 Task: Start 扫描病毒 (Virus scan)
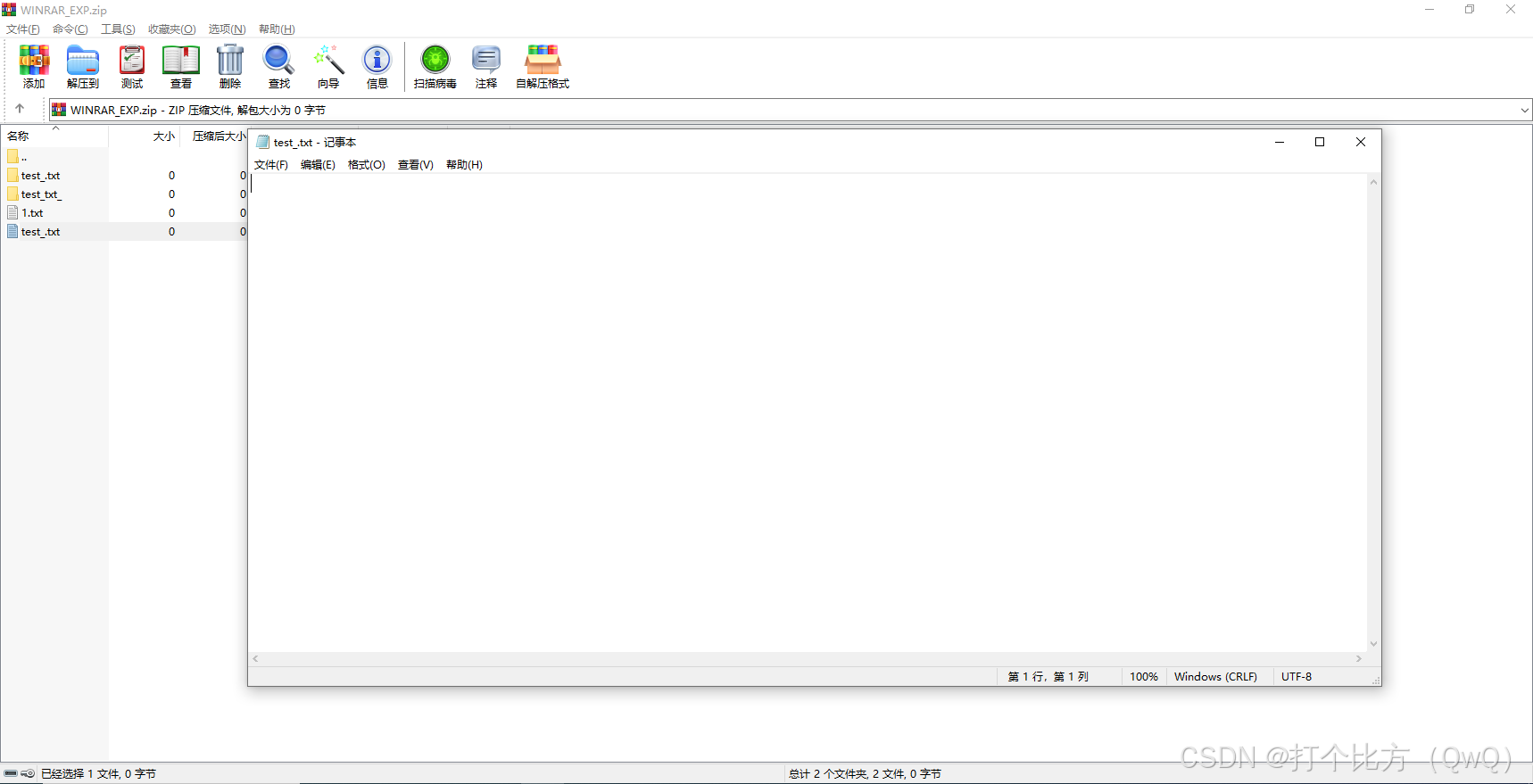pyautogui.click(x=435, y=67)
